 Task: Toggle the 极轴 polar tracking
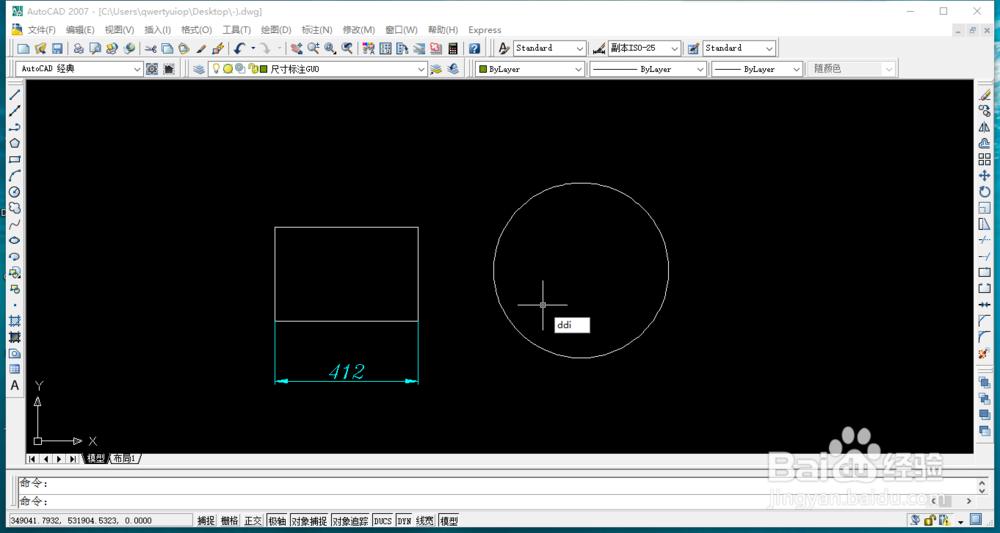(x=277, y=521)
